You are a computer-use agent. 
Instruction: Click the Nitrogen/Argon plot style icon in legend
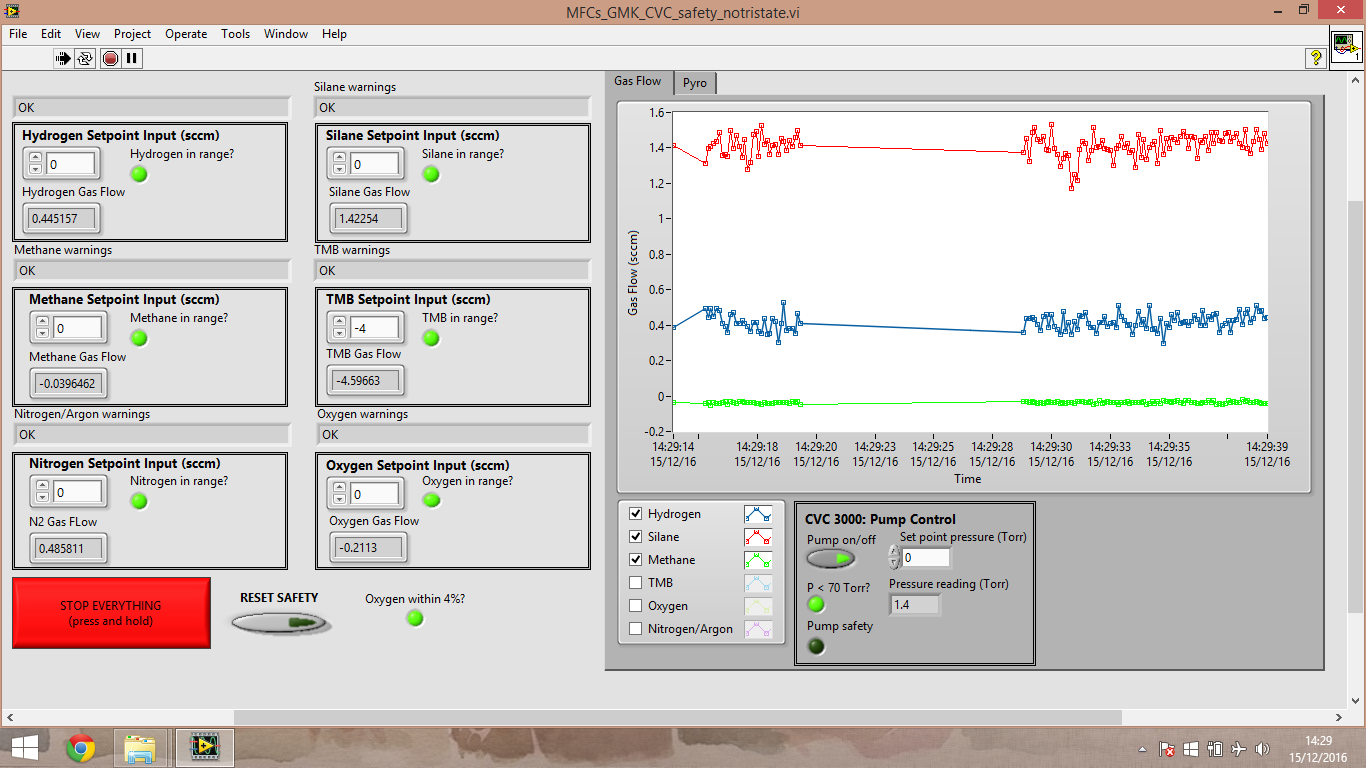tap(759, 629)
